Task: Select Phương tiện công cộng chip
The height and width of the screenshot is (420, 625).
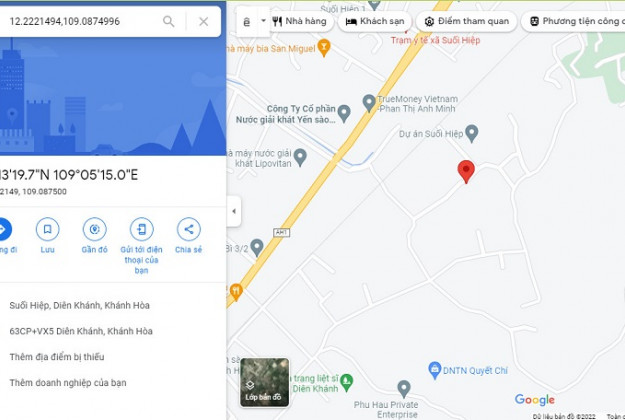Action: (575, 21)
